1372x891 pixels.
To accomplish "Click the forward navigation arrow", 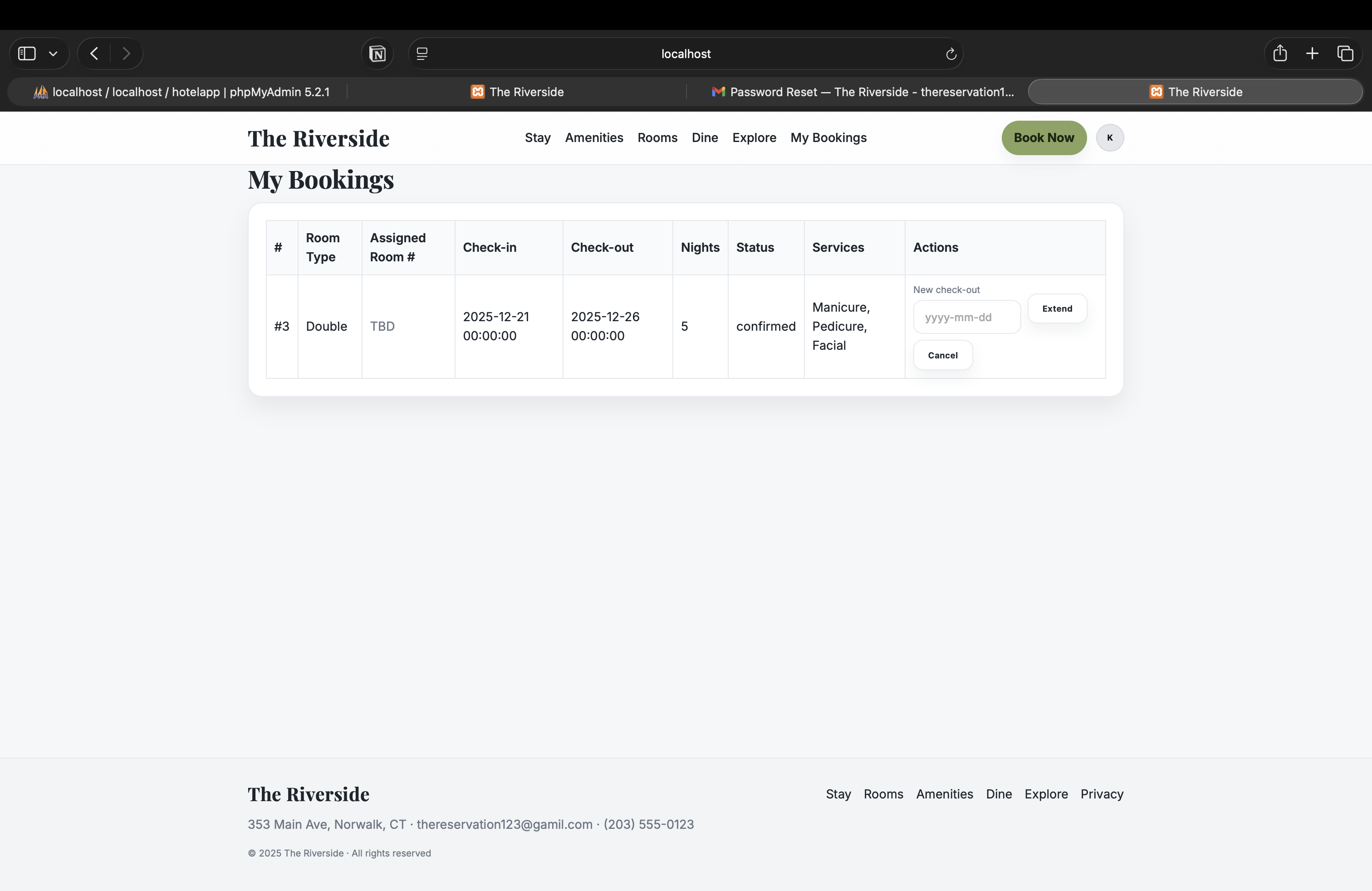I will 126,54.
